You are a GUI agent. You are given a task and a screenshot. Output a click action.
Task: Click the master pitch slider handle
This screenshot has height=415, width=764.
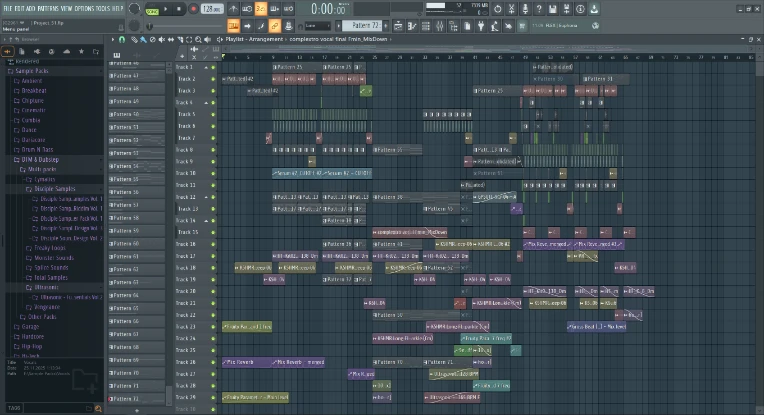(x=149, y=26)
